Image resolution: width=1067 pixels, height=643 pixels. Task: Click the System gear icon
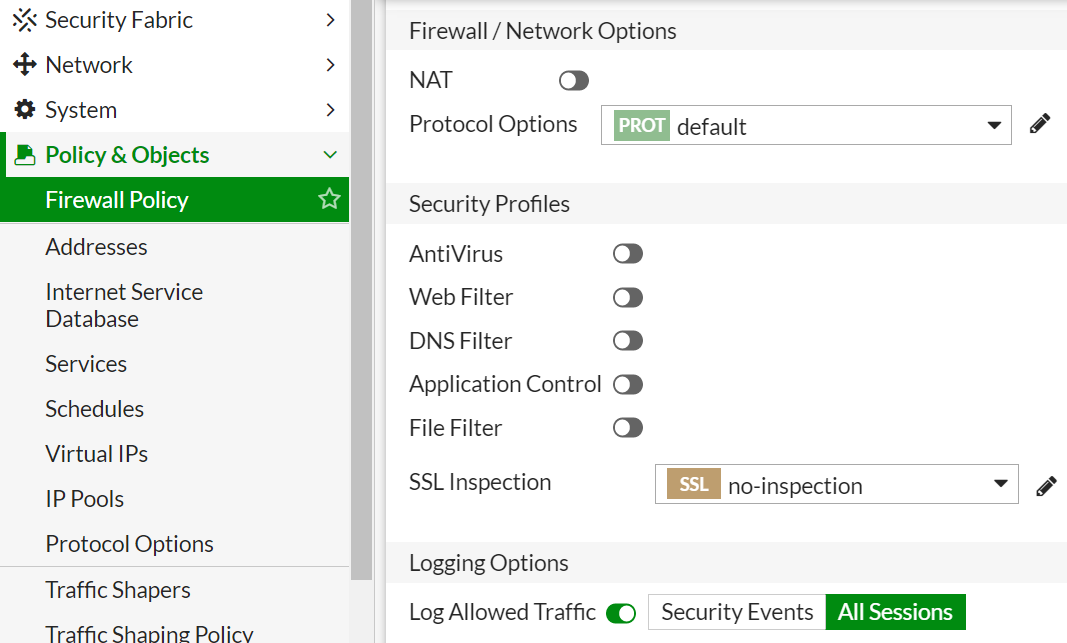point(24,110)
